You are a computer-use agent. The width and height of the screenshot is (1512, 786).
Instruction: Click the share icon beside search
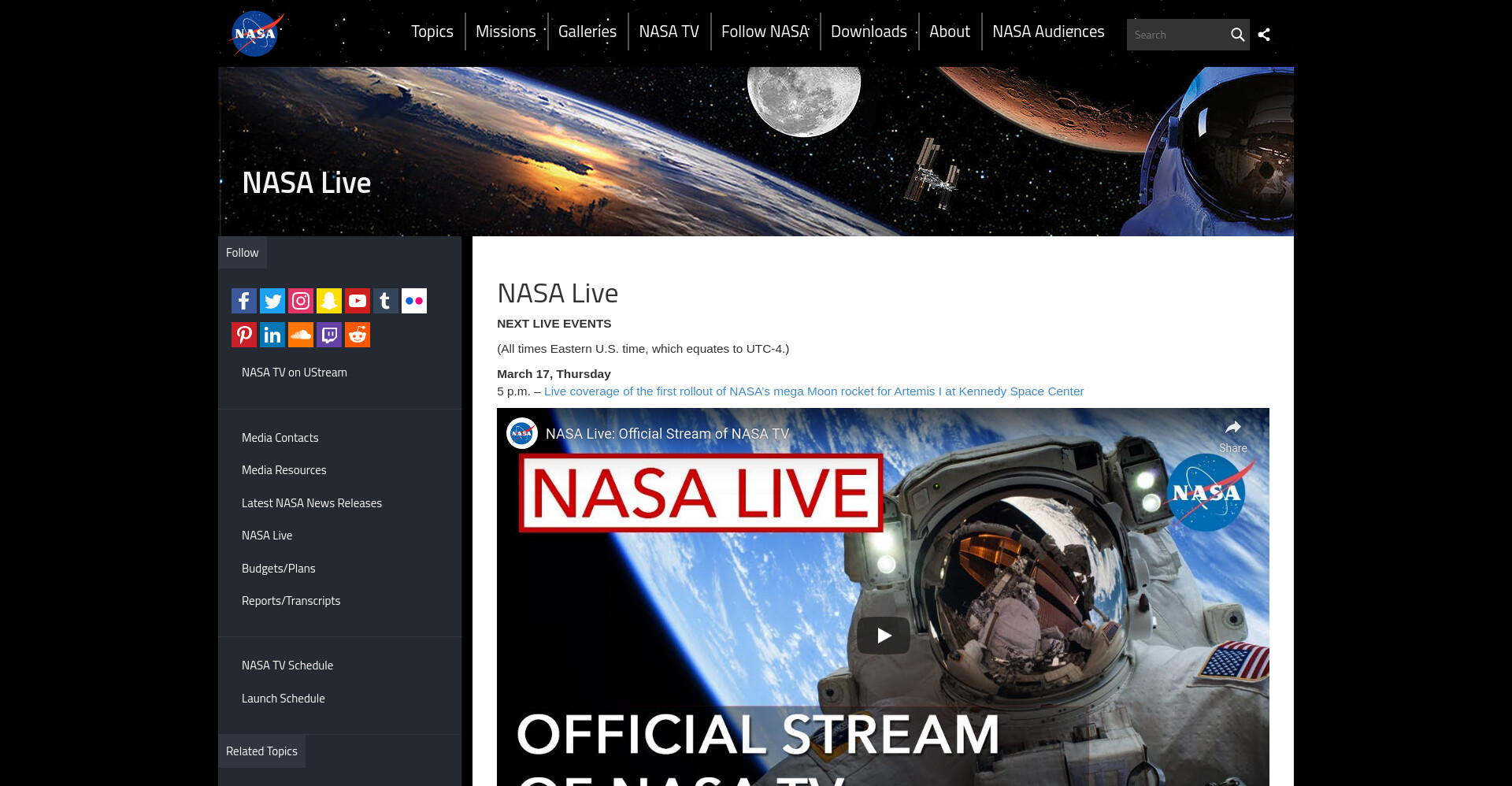click(x=1264, y=35)
